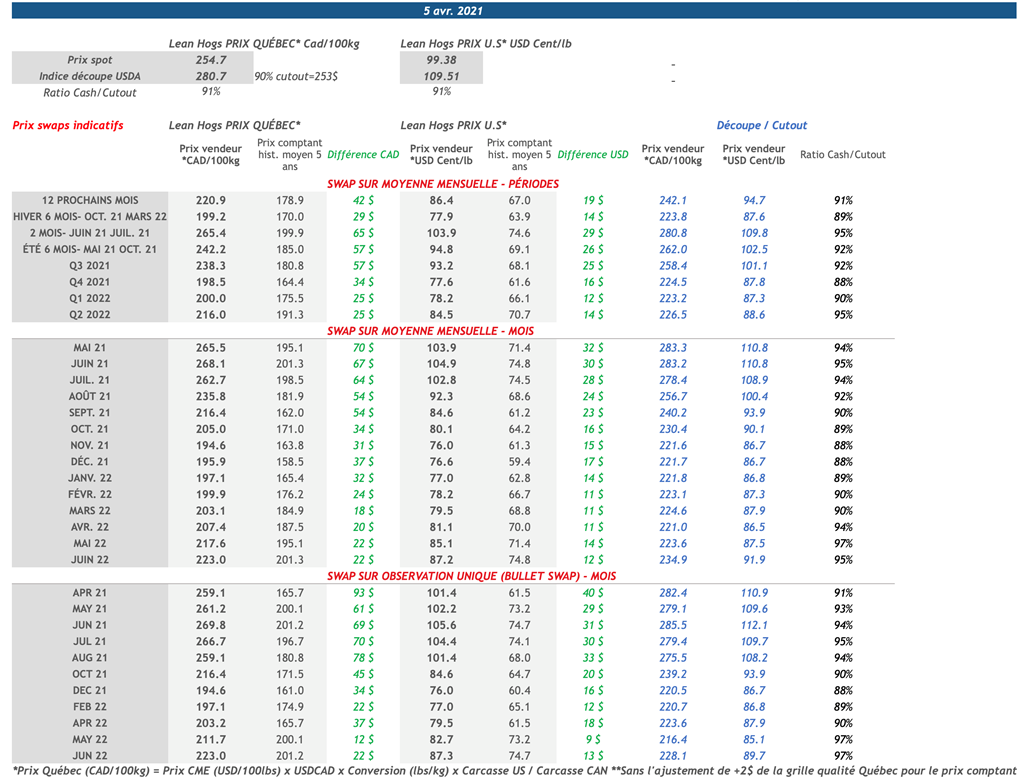Click 93 $ difference in APR 21 row
This screenshot has height=779, width=1024.
[363, 593]
